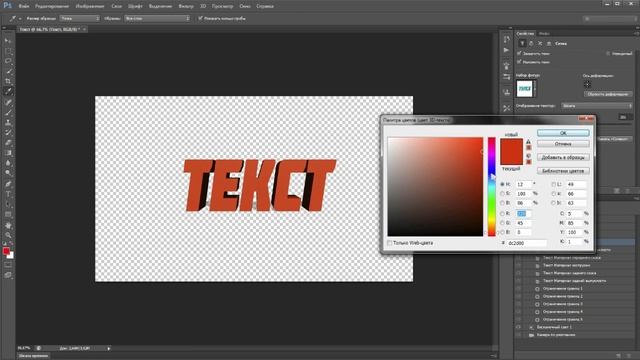Click the Mesh icon in Properties panel

[522, 43]
